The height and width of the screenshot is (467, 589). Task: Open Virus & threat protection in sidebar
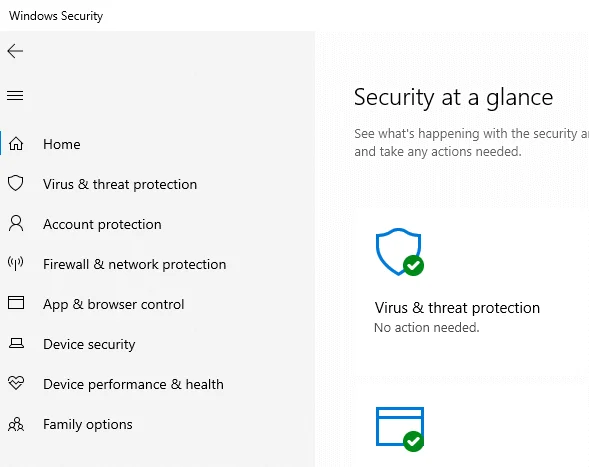pos(120,184)
